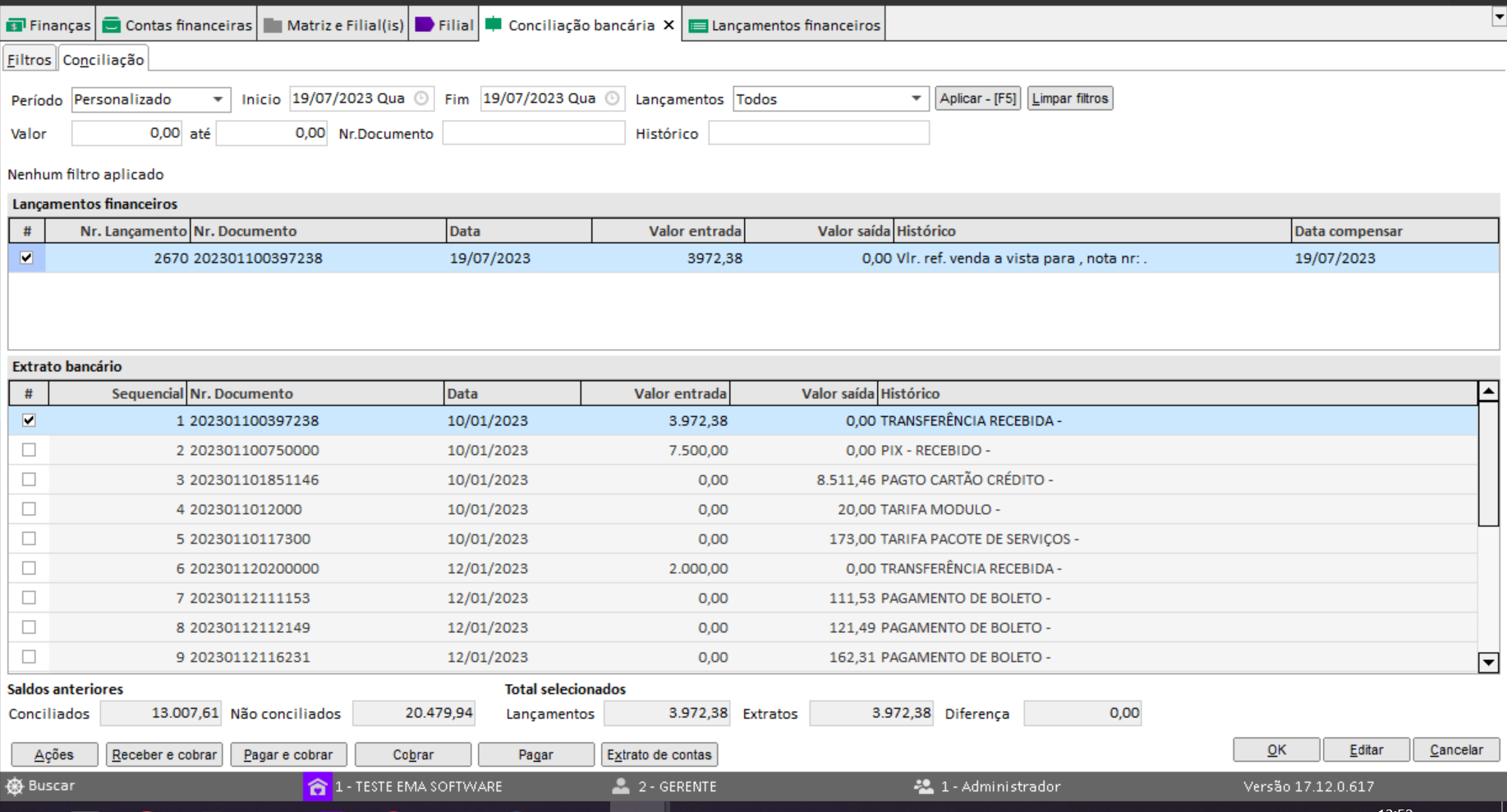Expand the tab list arrow at top right
This screenshot has width=1507, height=812.
coord(1499,16)
